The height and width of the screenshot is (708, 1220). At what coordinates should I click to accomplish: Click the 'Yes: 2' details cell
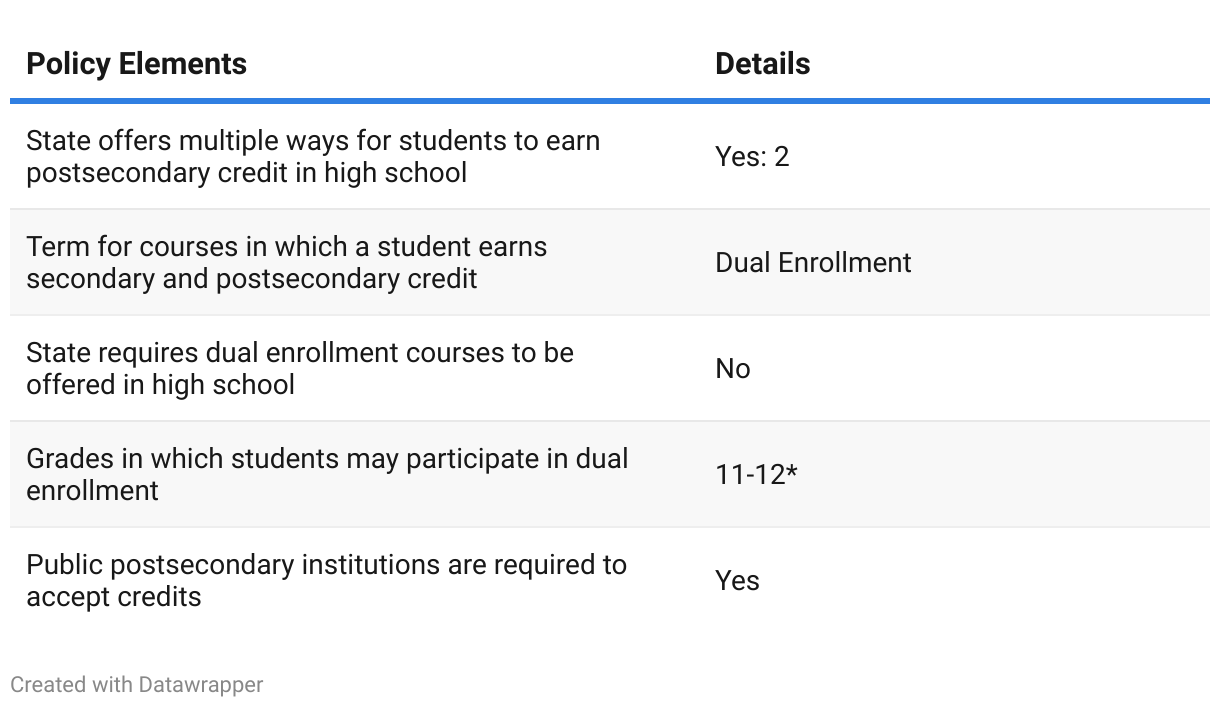(752, 157)
